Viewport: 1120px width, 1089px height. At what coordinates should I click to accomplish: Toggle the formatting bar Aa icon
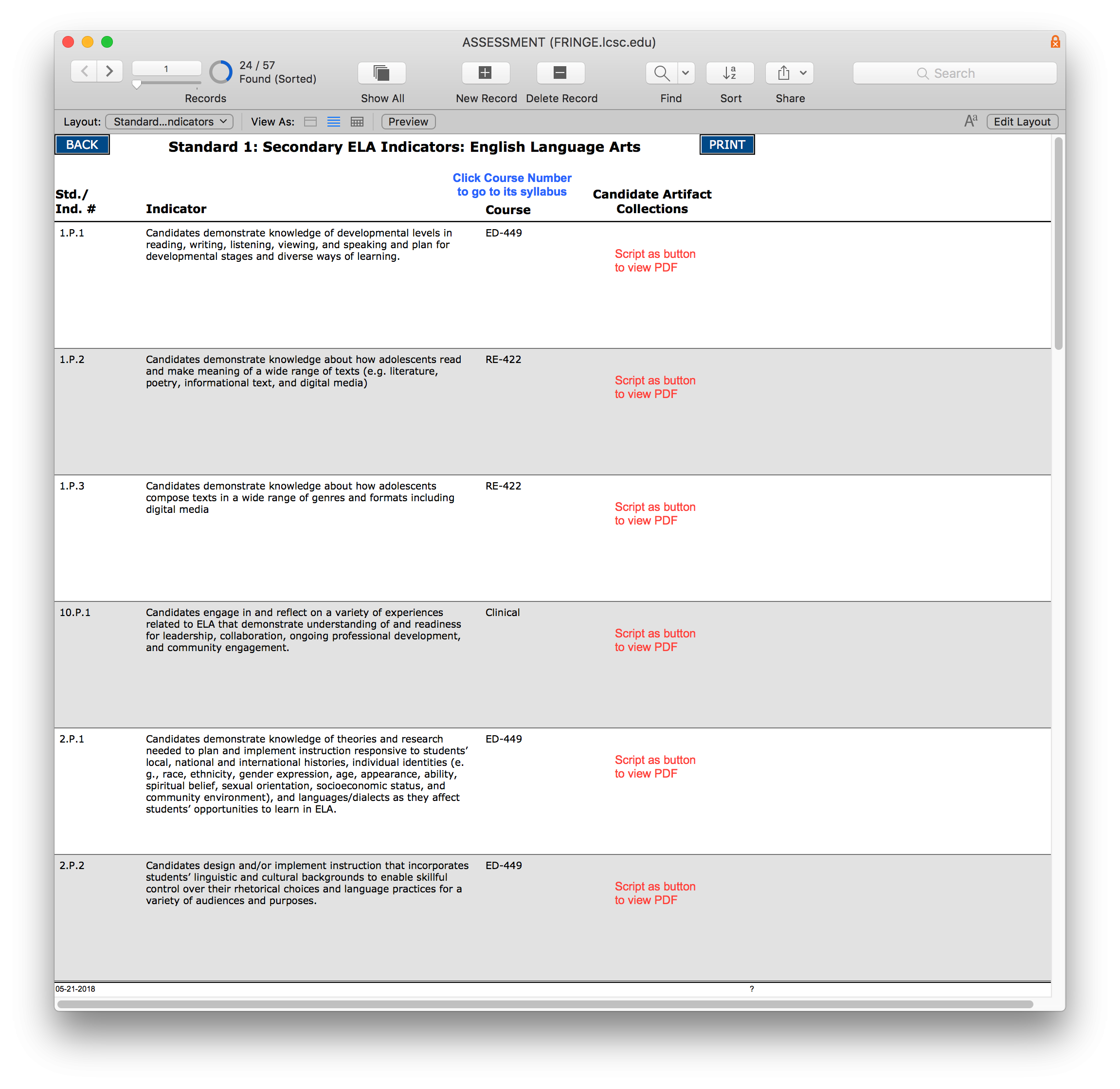[971, 121]
